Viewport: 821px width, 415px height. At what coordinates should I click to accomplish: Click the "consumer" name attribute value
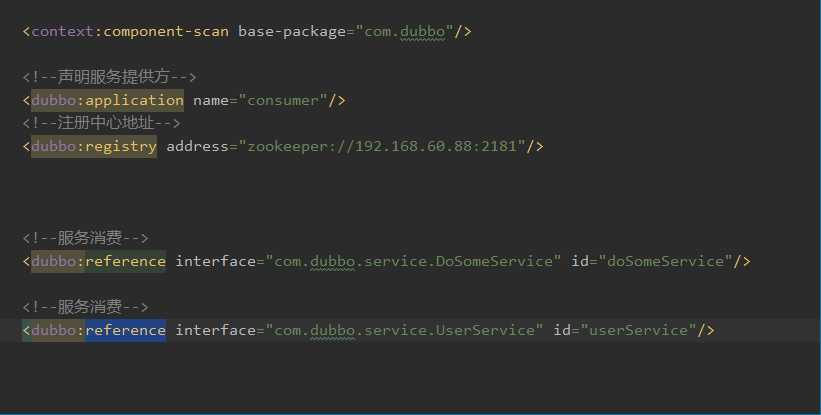pyautogui.click(x=283, y=100)
